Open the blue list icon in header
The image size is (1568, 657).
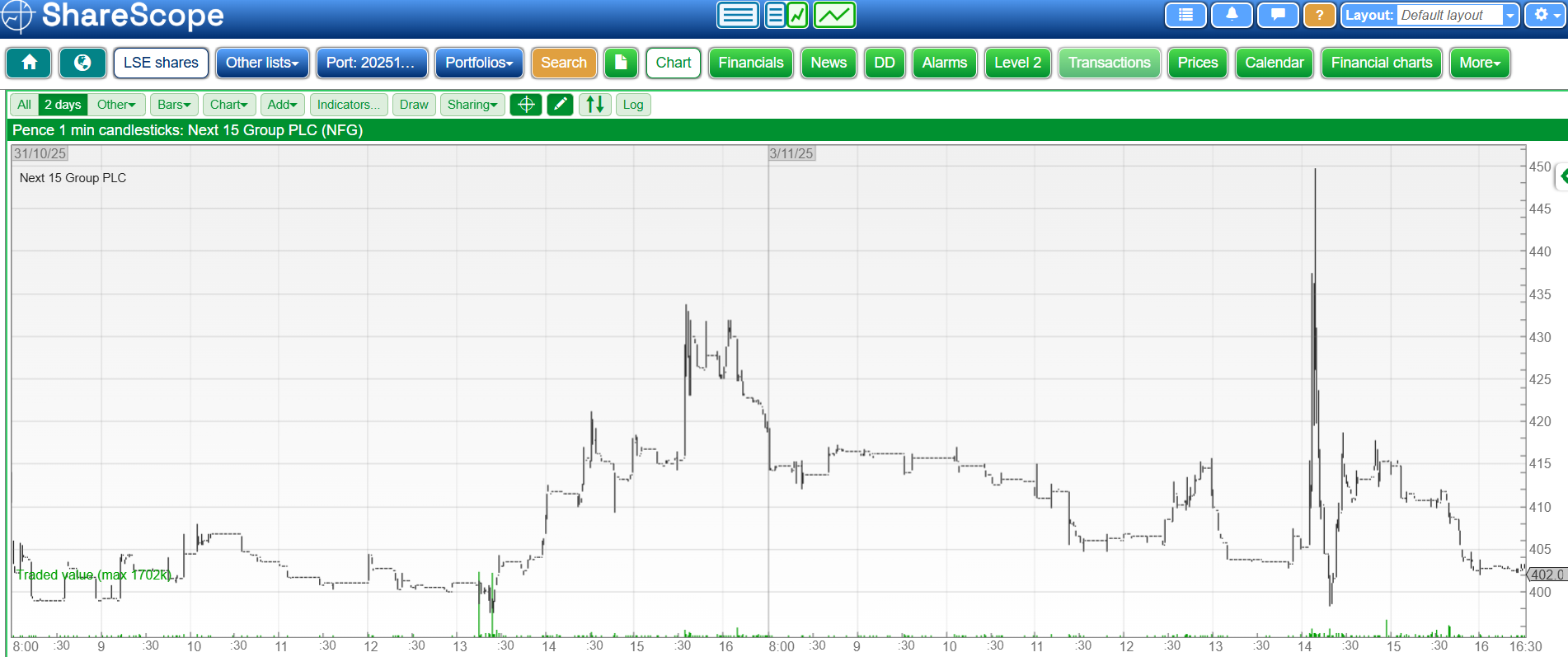click(1185, 15)
